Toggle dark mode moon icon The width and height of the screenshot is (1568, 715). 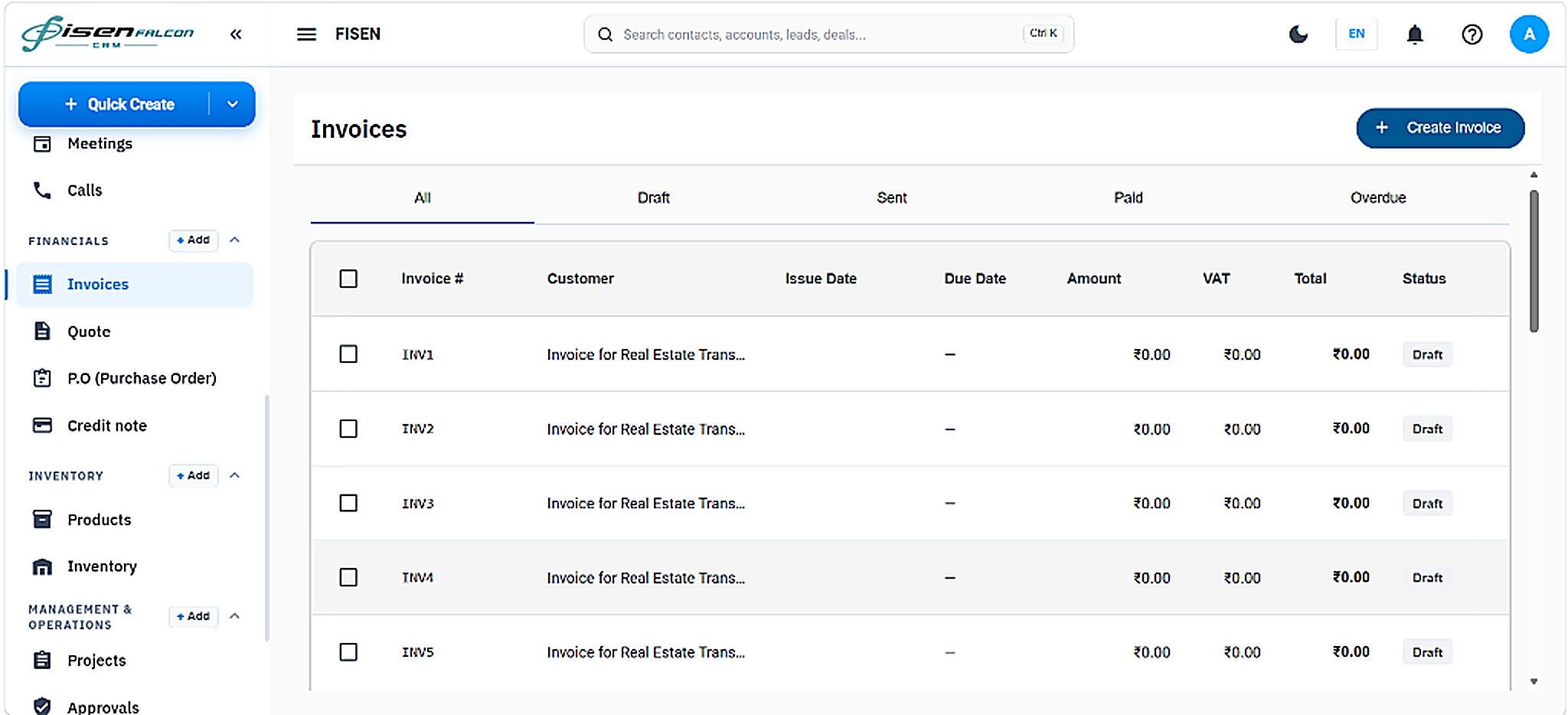(1298, 34)
